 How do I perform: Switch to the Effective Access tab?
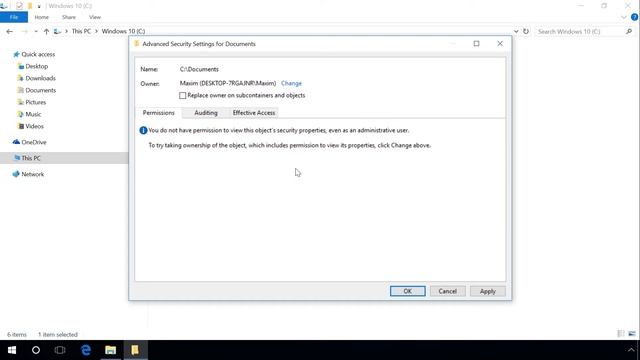point(253,113)
